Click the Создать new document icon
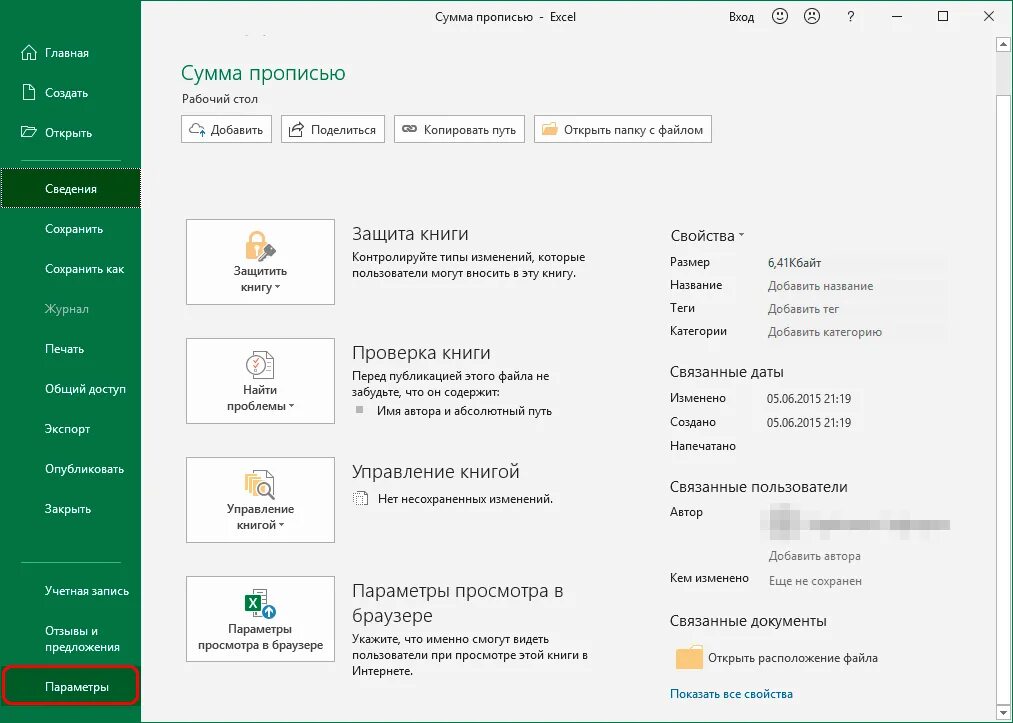This screenshot has height=723, width=1013. (28, 92)
